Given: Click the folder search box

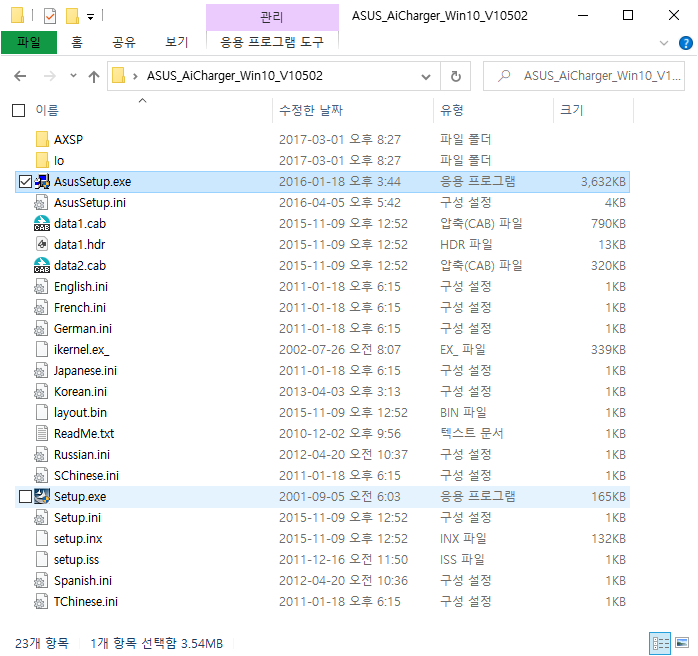Looking at the screenshot, I should tap(584, 76).
